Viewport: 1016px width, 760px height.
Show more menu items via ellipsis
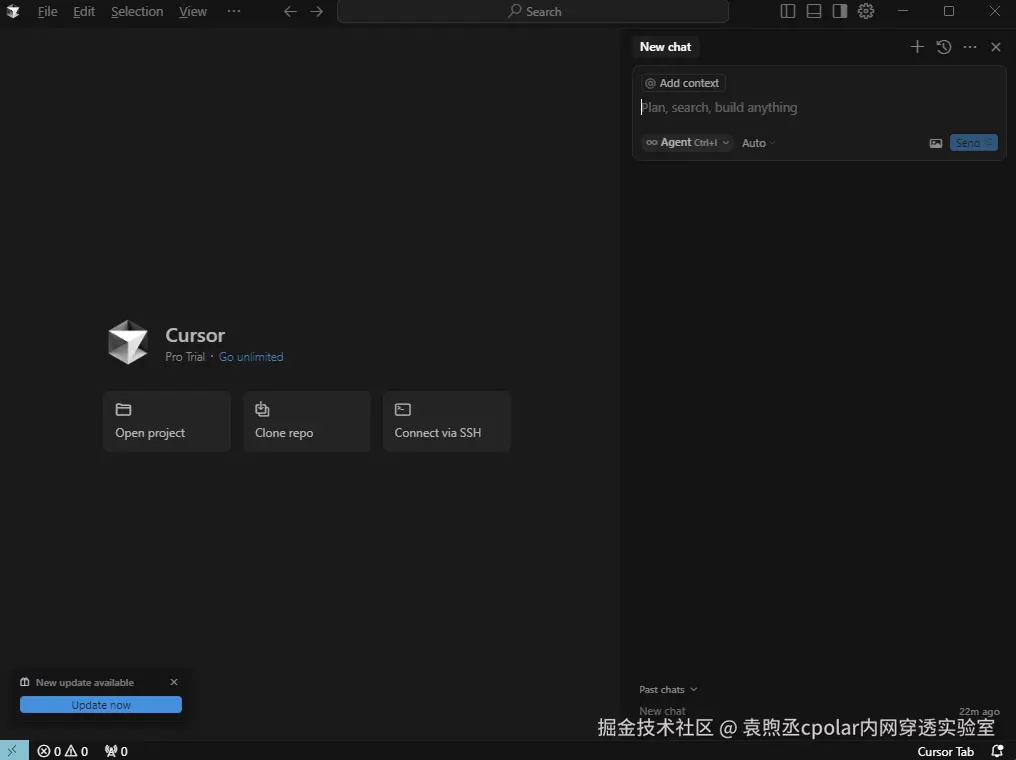(x=234, y=11)
